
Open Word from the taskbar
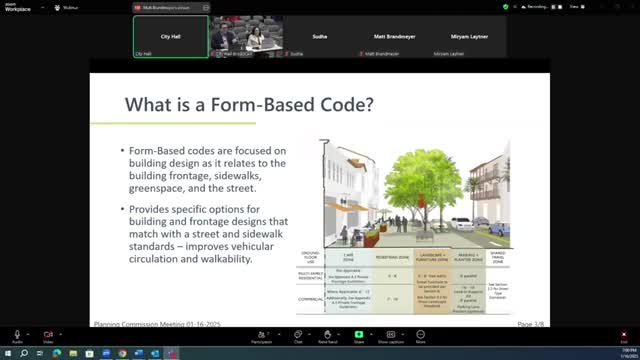[139, 353]
